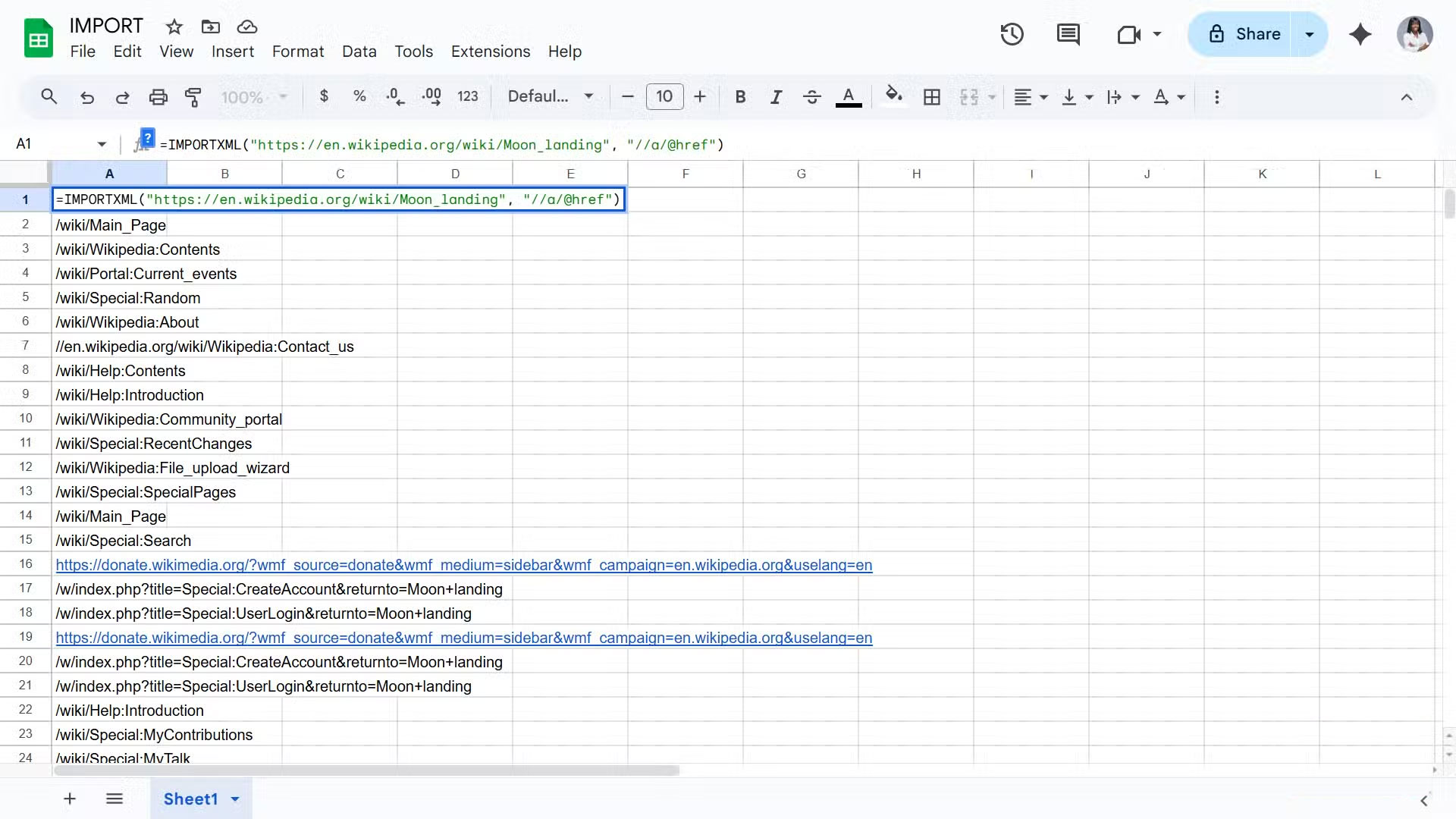
Task: Activate the paint format tool
Action: point(193,97)
